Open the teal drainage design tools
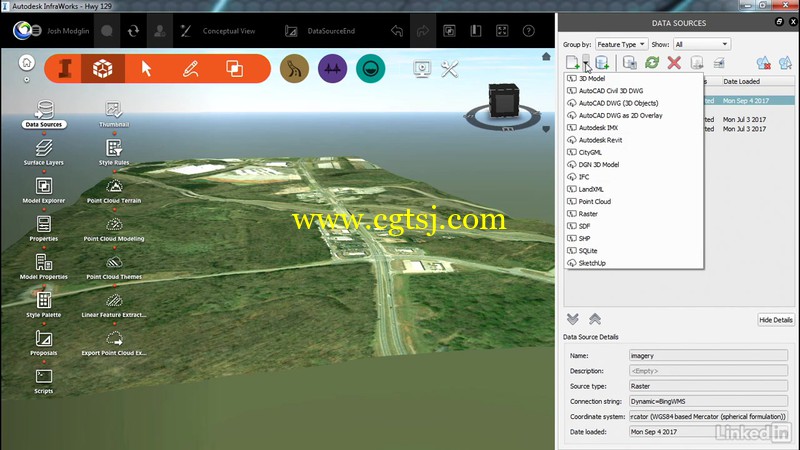 (370, 68)
